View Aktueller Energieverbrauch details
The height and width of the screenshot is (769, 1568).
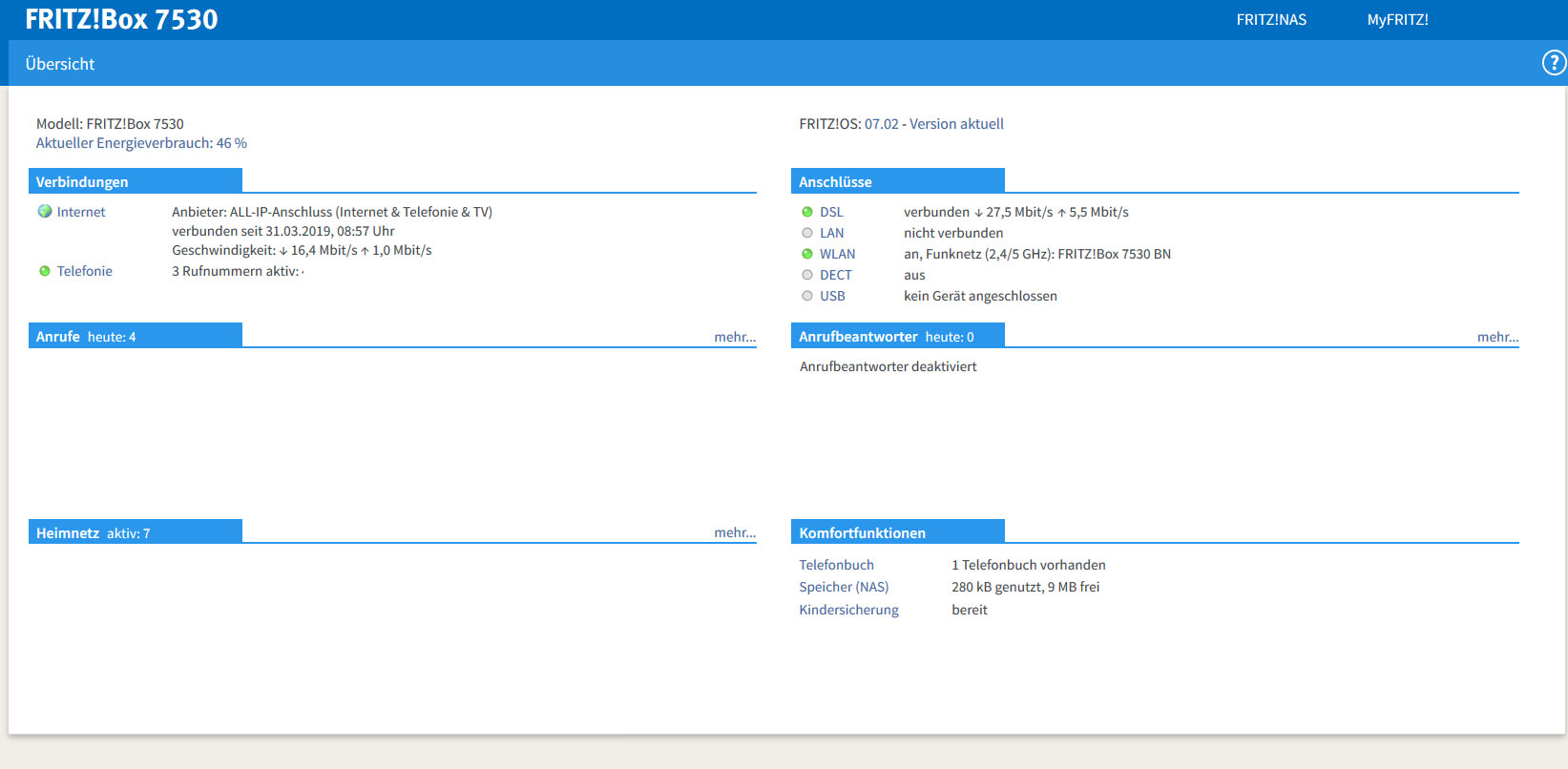(141, 143)
